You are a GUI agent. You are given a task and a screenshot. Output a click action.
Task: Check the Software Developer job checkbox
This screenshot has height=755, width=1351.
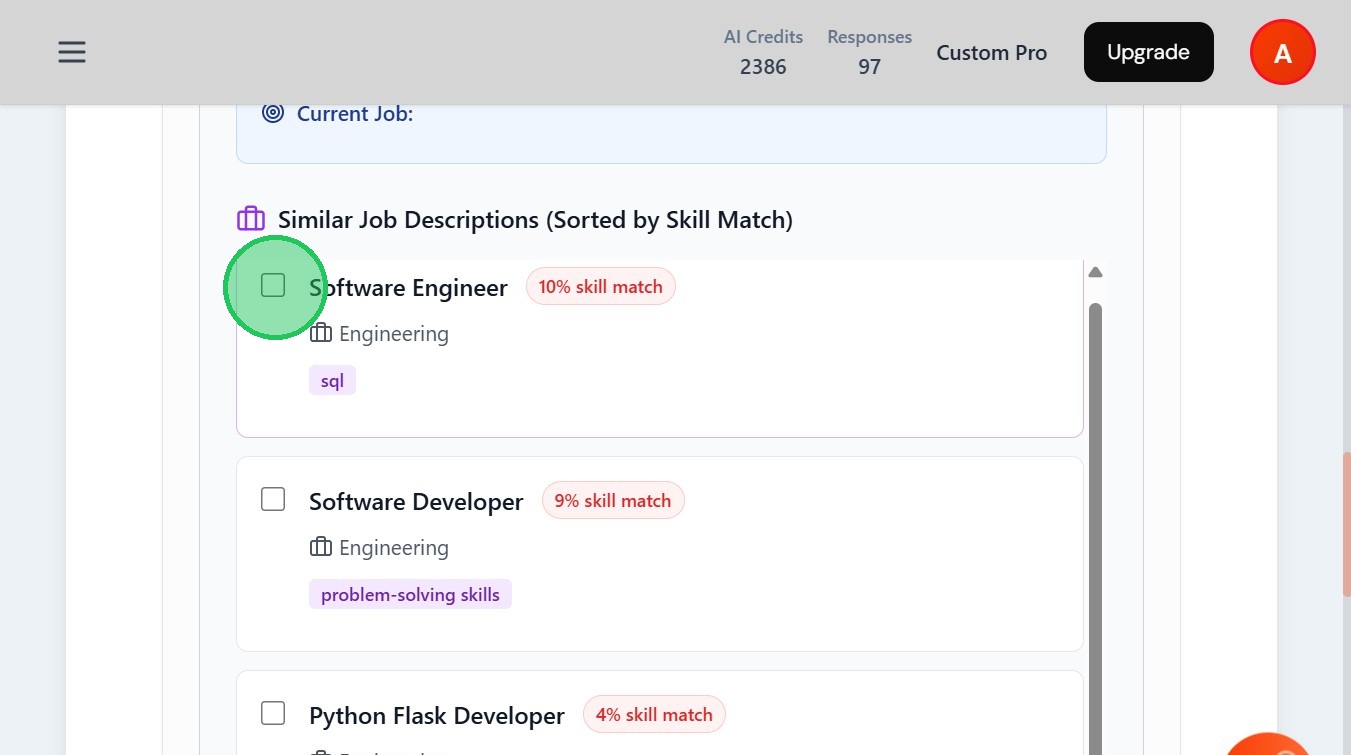pos(273,499)
